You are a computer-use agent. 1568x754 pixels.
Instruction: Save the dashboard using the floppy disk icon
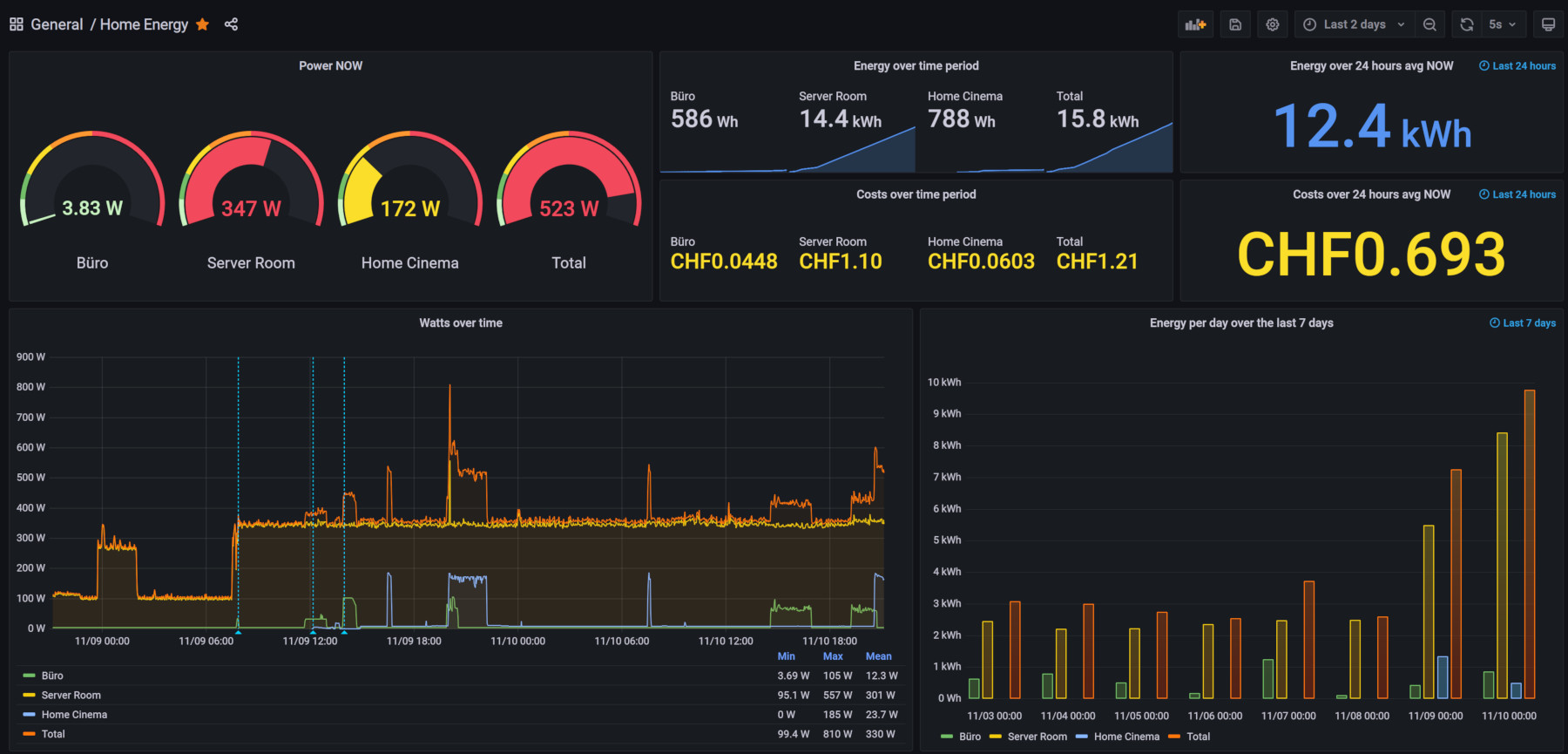coord(1235,24)
